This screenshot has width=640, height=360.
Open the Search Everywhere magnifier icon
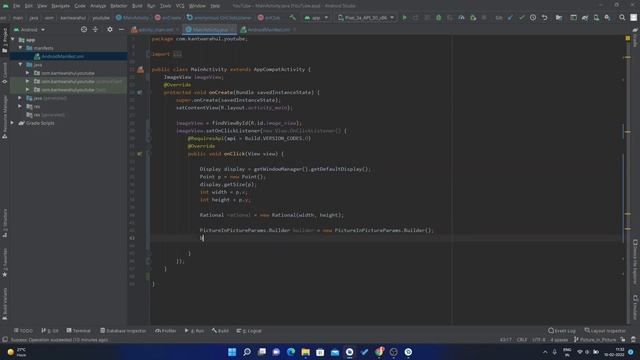(x=622, y=18)
